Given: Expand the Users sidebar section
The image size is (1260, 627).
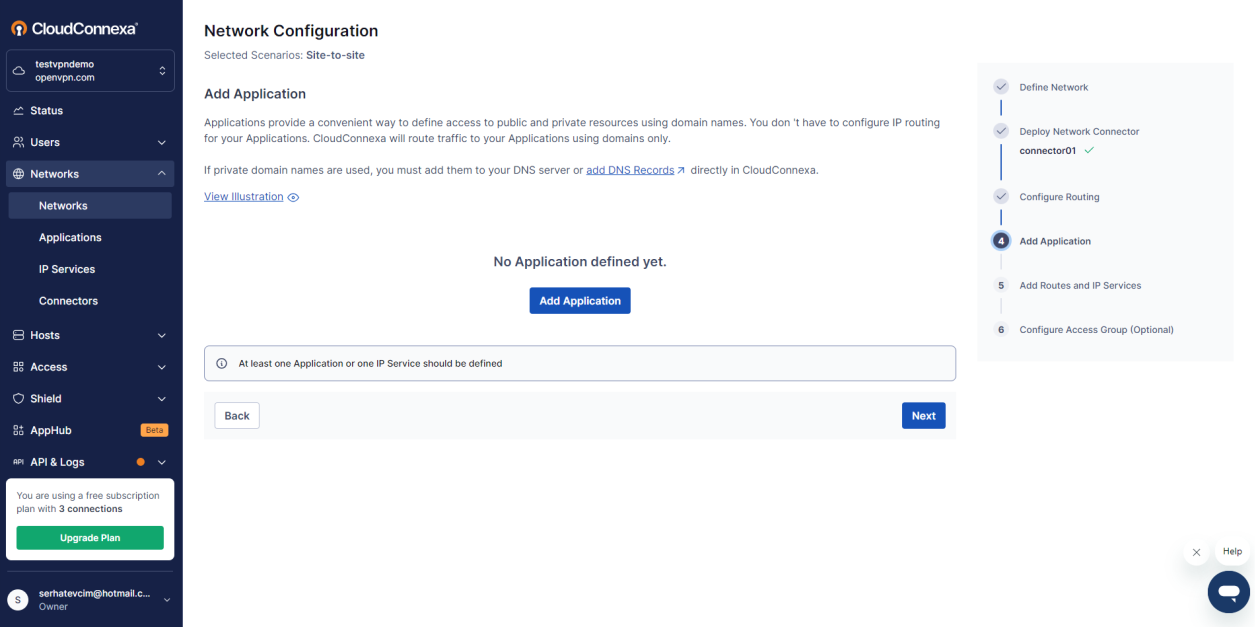Looking at the screenshot, I should click(x=162, y=143).
